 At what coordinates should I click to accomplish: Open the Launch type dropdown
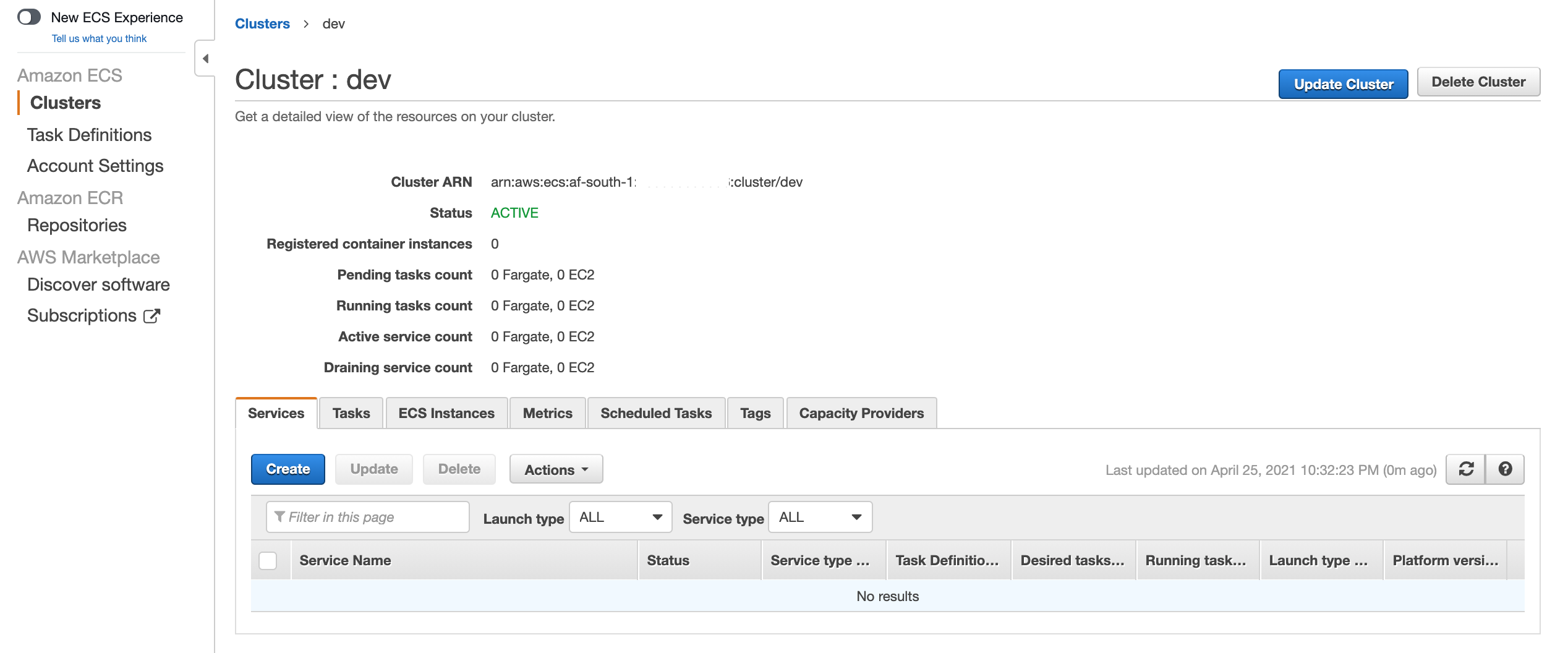pos(620,517)
